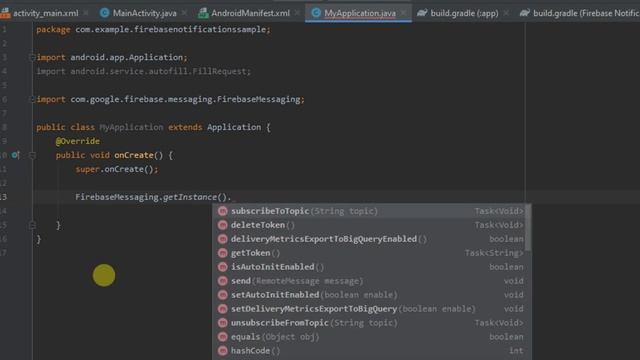Click the method icon beside subscribeToTopic
The image size is (640, 360).
click(x=222, y=211)
